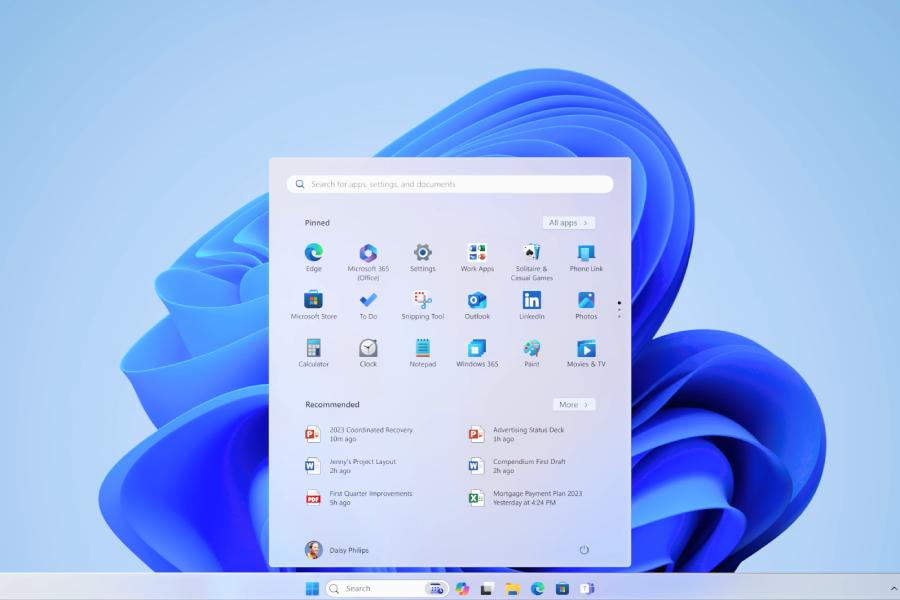The image size is (900, 600).
Task: Open Microsoft Store from pinned apps
Action: coord(313,304)
